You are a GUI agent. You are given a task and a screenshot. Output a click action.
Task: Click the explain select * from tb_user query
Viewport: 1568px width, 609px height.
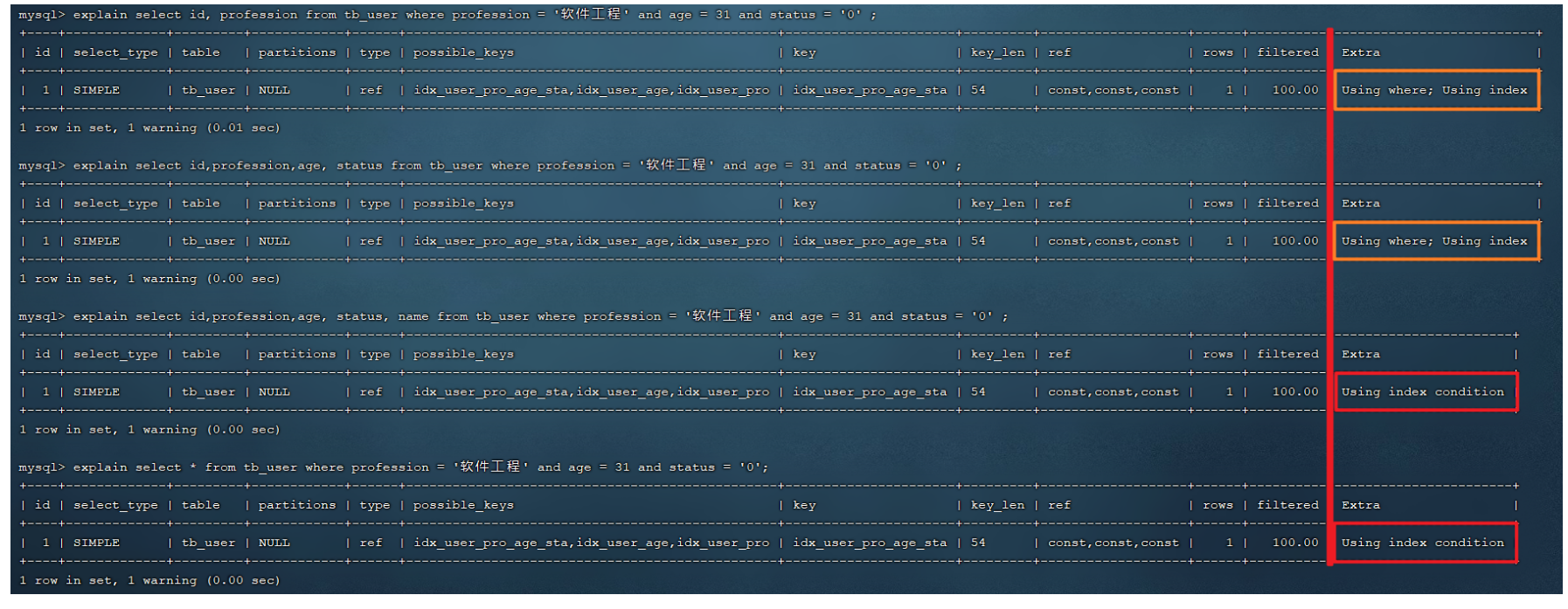393,467
